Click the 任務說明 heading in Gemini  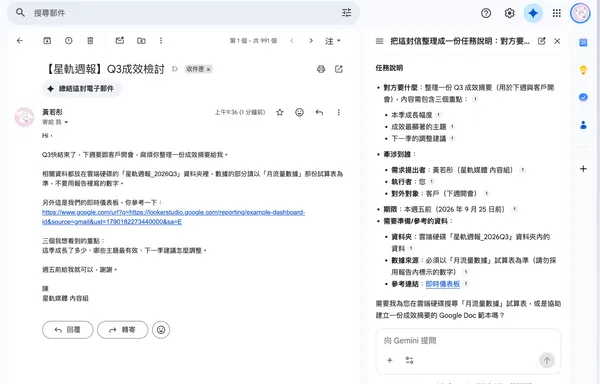(x=389, y=68)
